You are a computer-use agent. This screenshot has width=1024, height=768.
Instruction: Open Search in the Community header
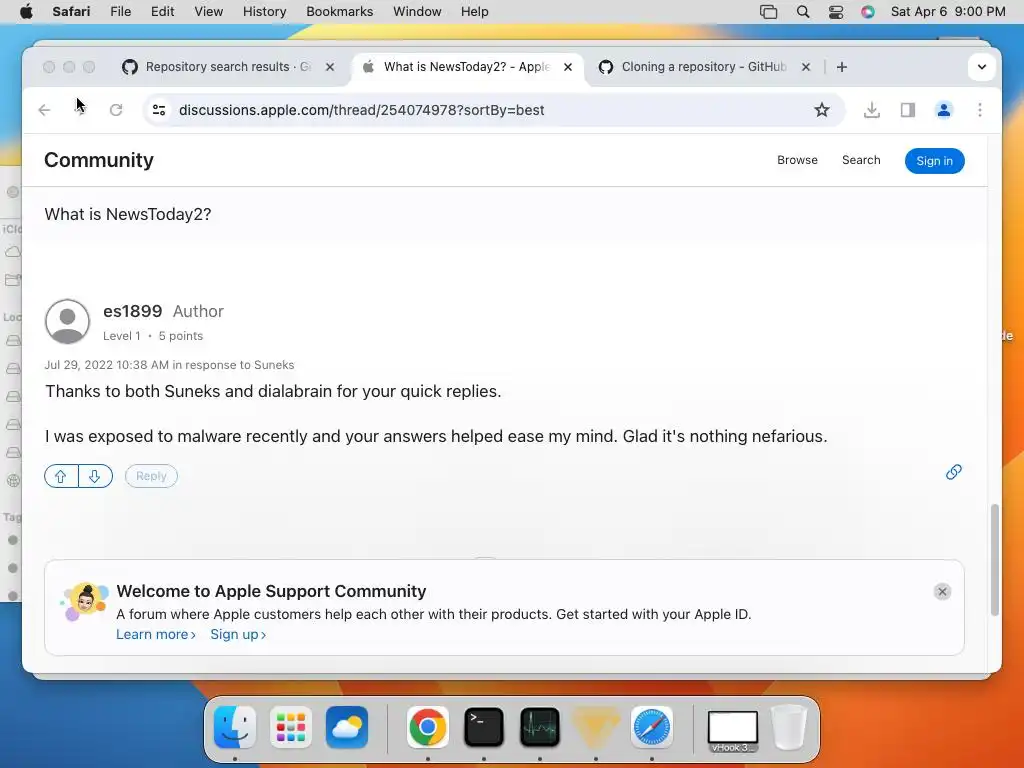pyautogui.click(x=861, y=160)
